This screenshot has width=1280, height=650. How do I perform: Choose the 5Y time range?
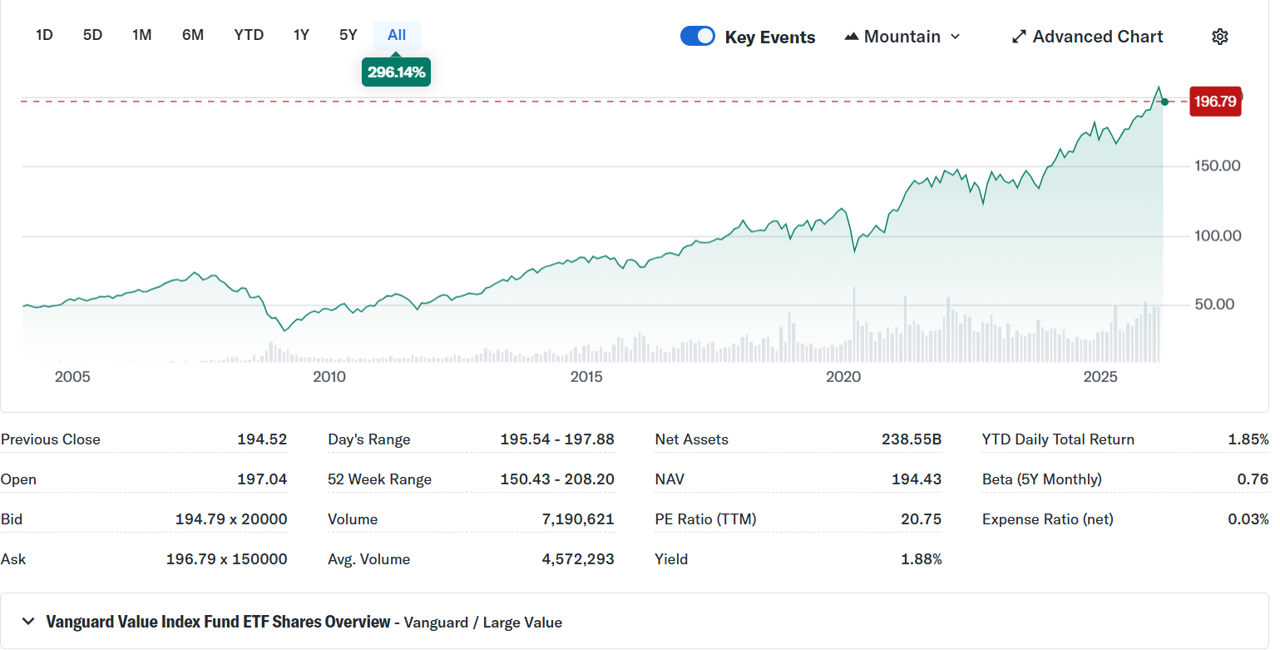click(x=348, y=35)
